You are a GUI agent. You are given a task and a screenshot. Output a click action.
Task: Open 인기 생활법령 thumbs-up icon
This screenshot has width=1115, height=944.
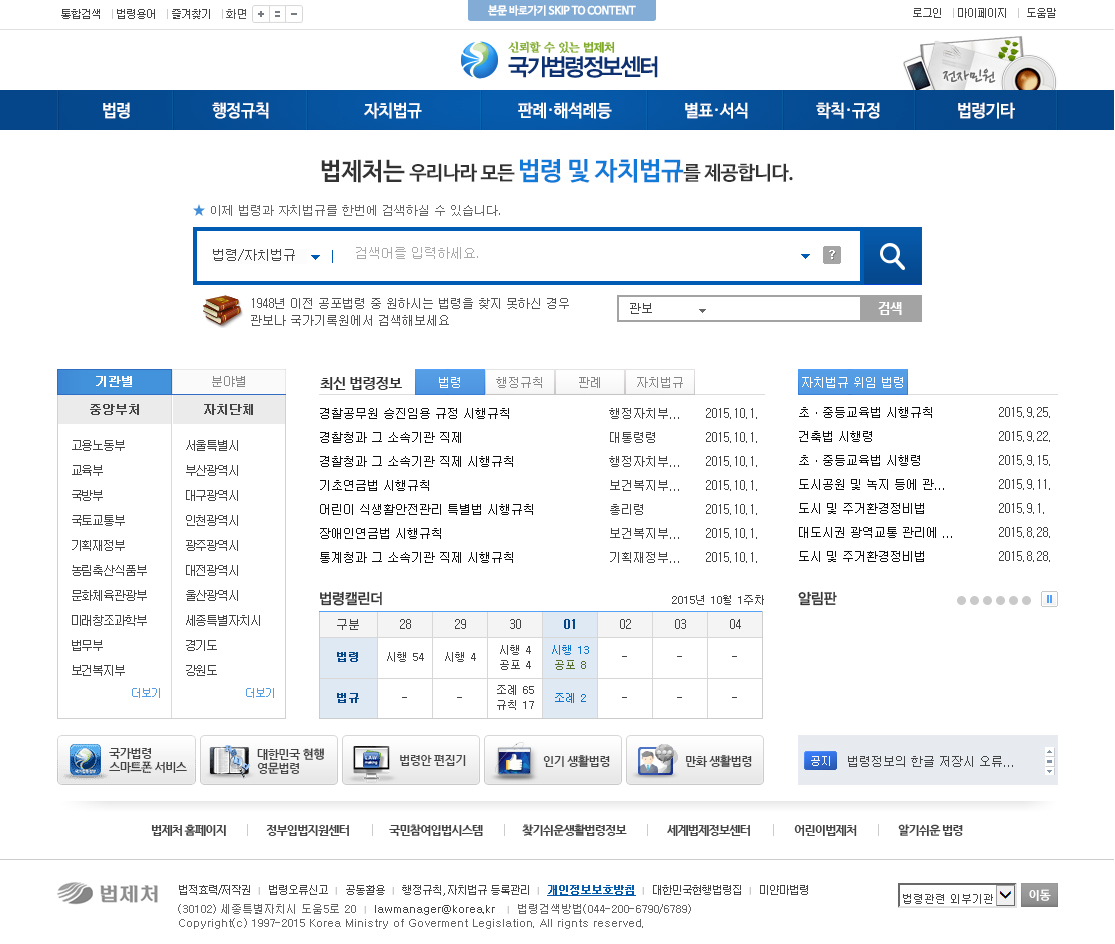pos(553,760)
